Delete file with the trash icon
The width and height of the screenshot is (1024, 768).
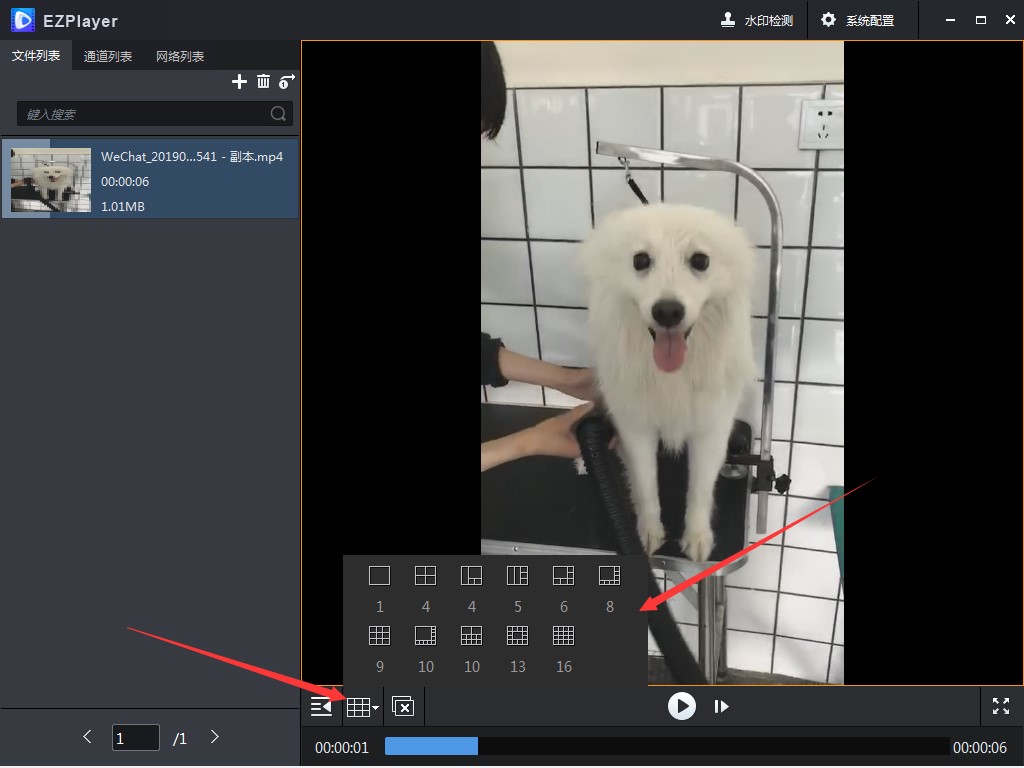pos(263,82)
